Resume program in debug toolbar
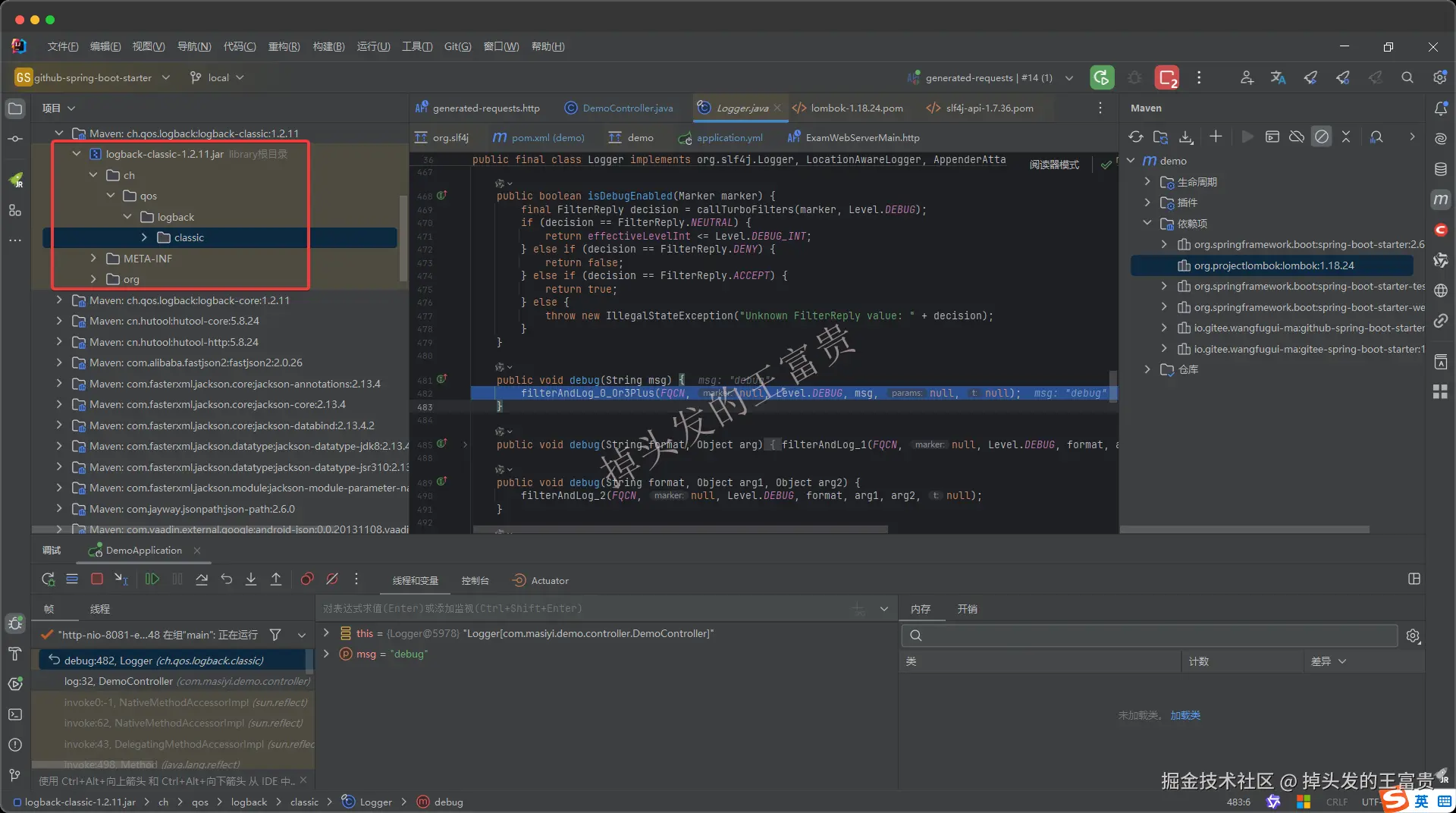 152,579
